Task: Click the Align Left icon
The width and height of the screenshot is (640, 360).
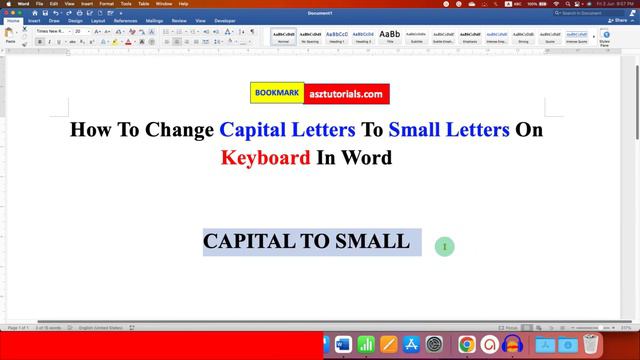Action: (x=167, y=42)
